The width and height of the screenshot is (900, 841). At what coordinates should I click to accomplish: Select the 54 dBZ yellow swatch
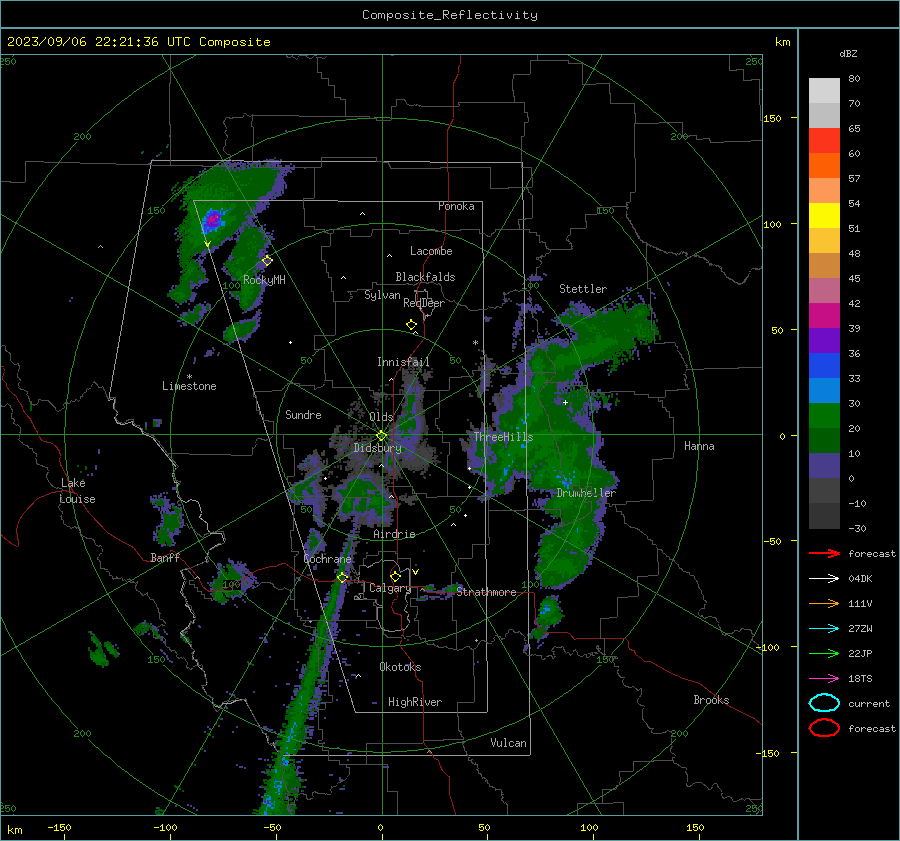(824, 215)
